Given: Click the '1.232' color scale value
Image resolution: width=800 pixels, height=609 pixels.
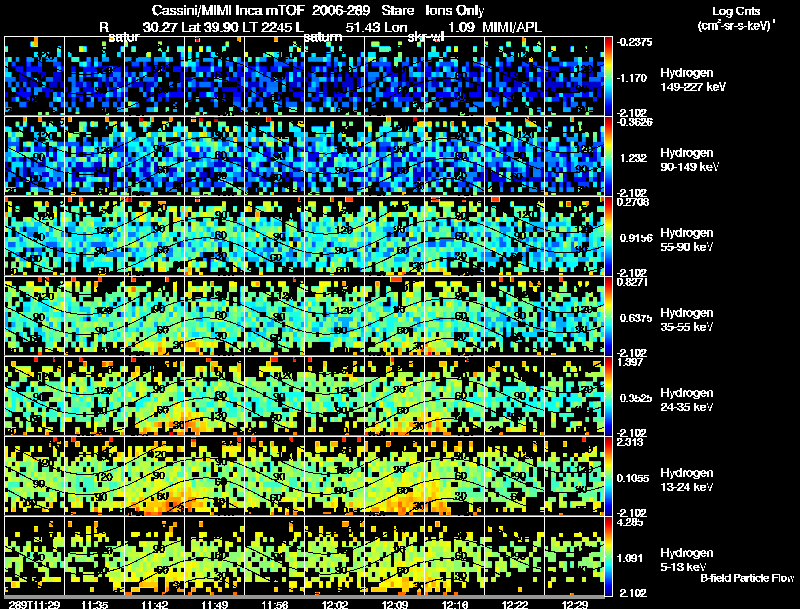Looking at the screenshot, I should (x=633, y=158).
